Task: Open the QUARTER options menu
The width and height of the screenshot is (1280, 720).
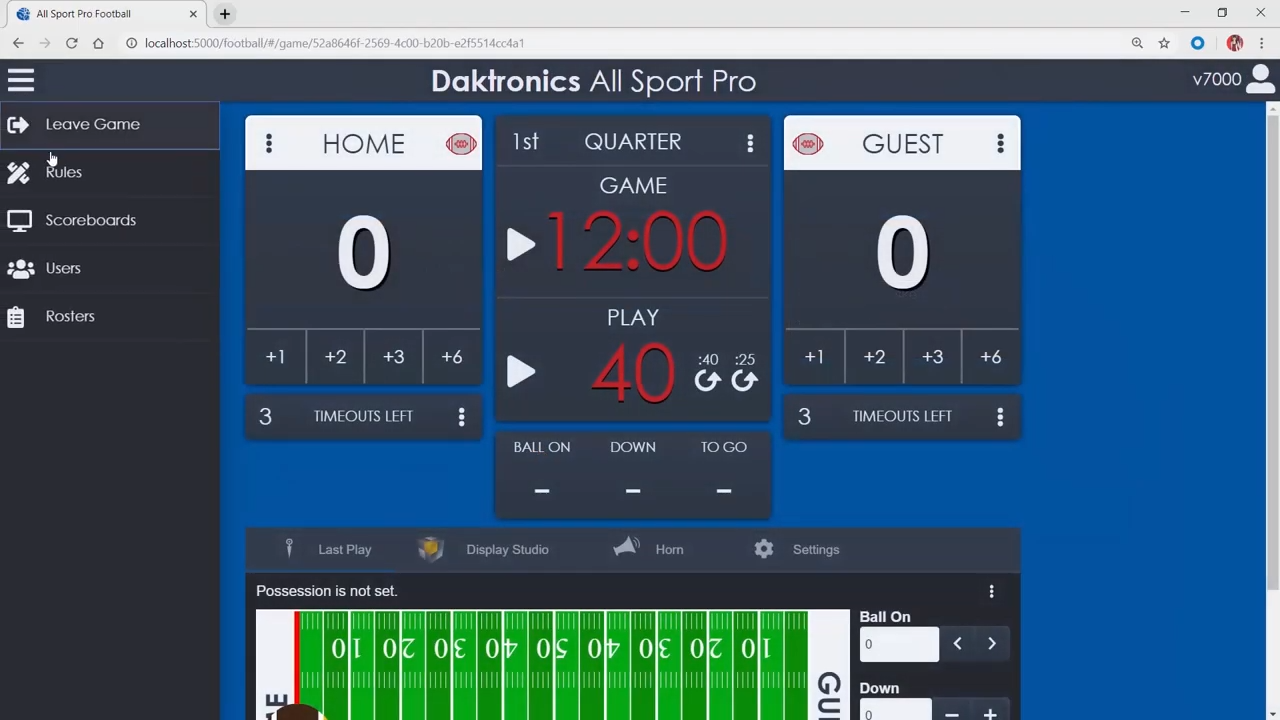Action: pos(750,143)
